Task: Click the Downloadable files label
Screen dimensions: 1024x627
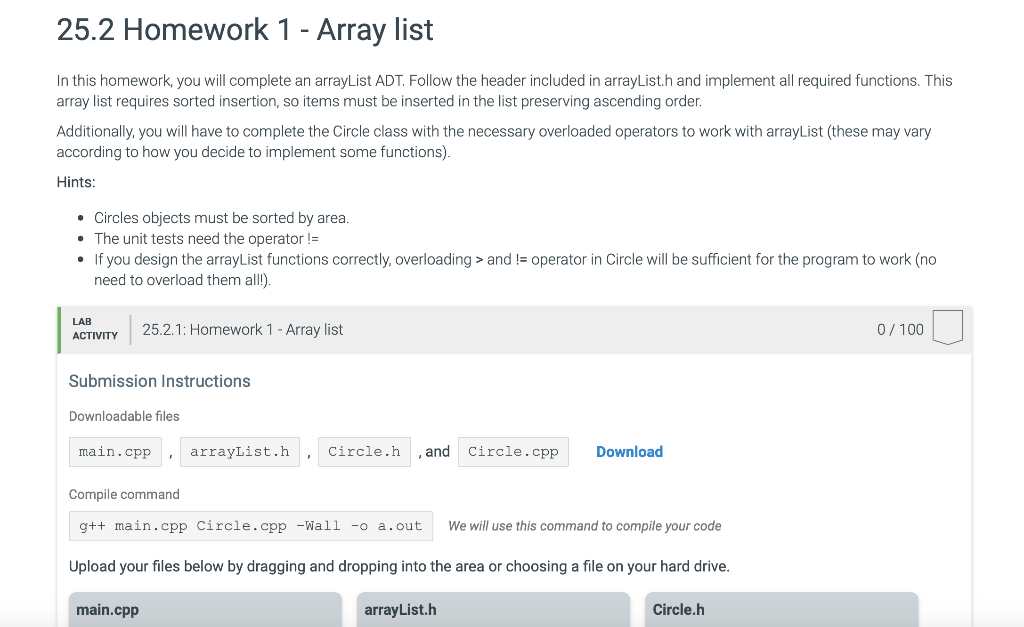Action: tap(123, 416)
